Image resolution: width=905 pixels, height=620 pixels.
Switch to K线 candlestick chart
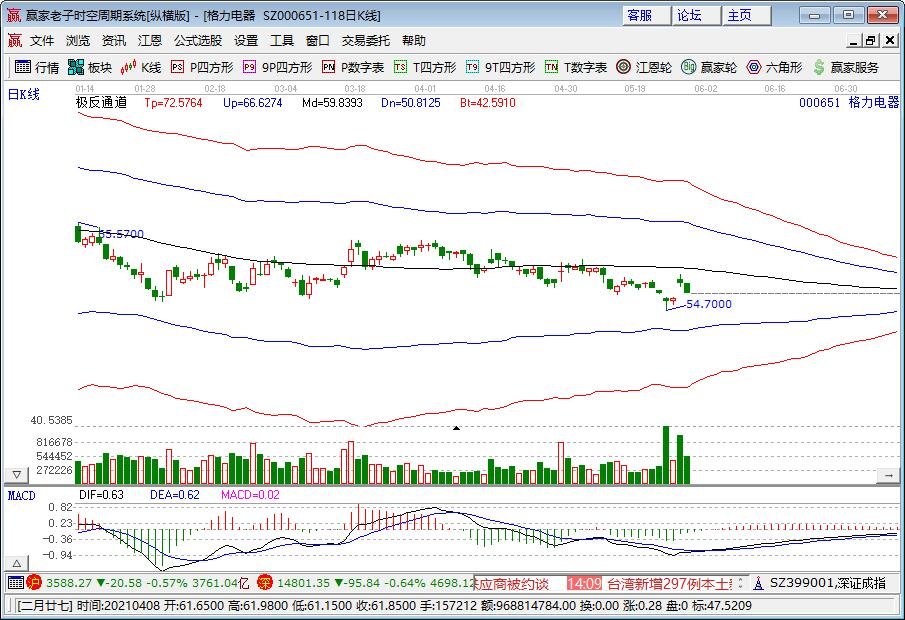coord(141,68)
